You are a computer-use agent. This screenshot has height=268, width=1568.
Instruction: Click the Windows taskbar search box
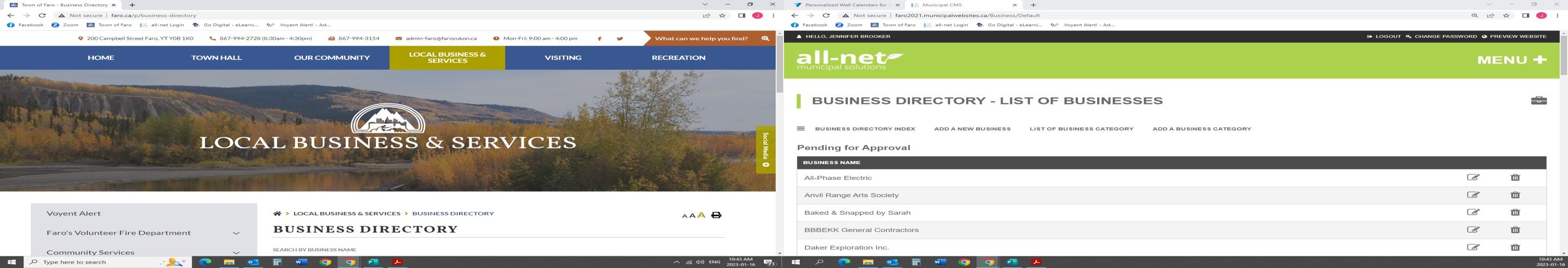[108, 262]
